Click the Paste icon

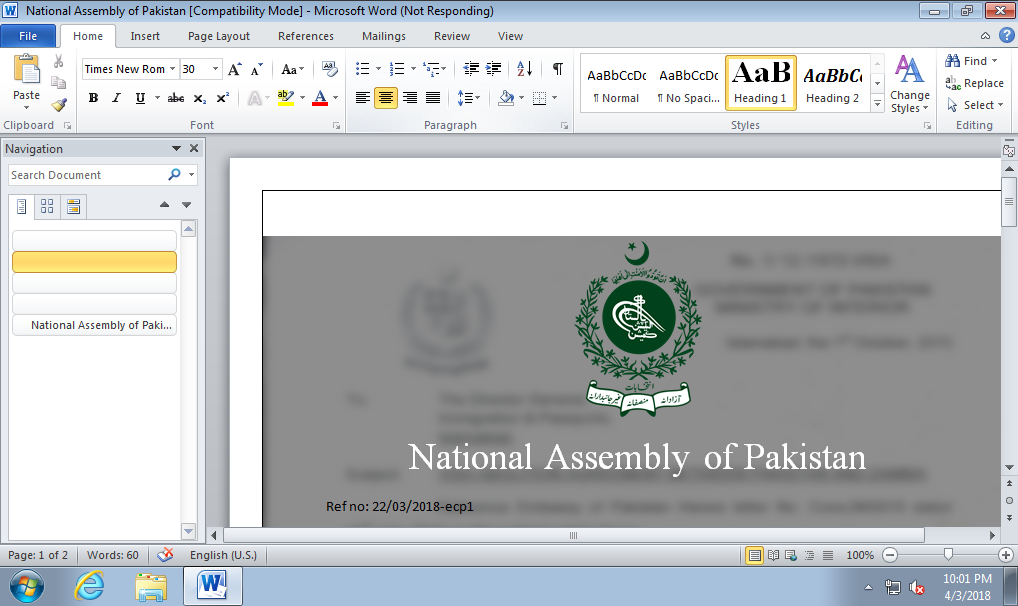(27, 69)
